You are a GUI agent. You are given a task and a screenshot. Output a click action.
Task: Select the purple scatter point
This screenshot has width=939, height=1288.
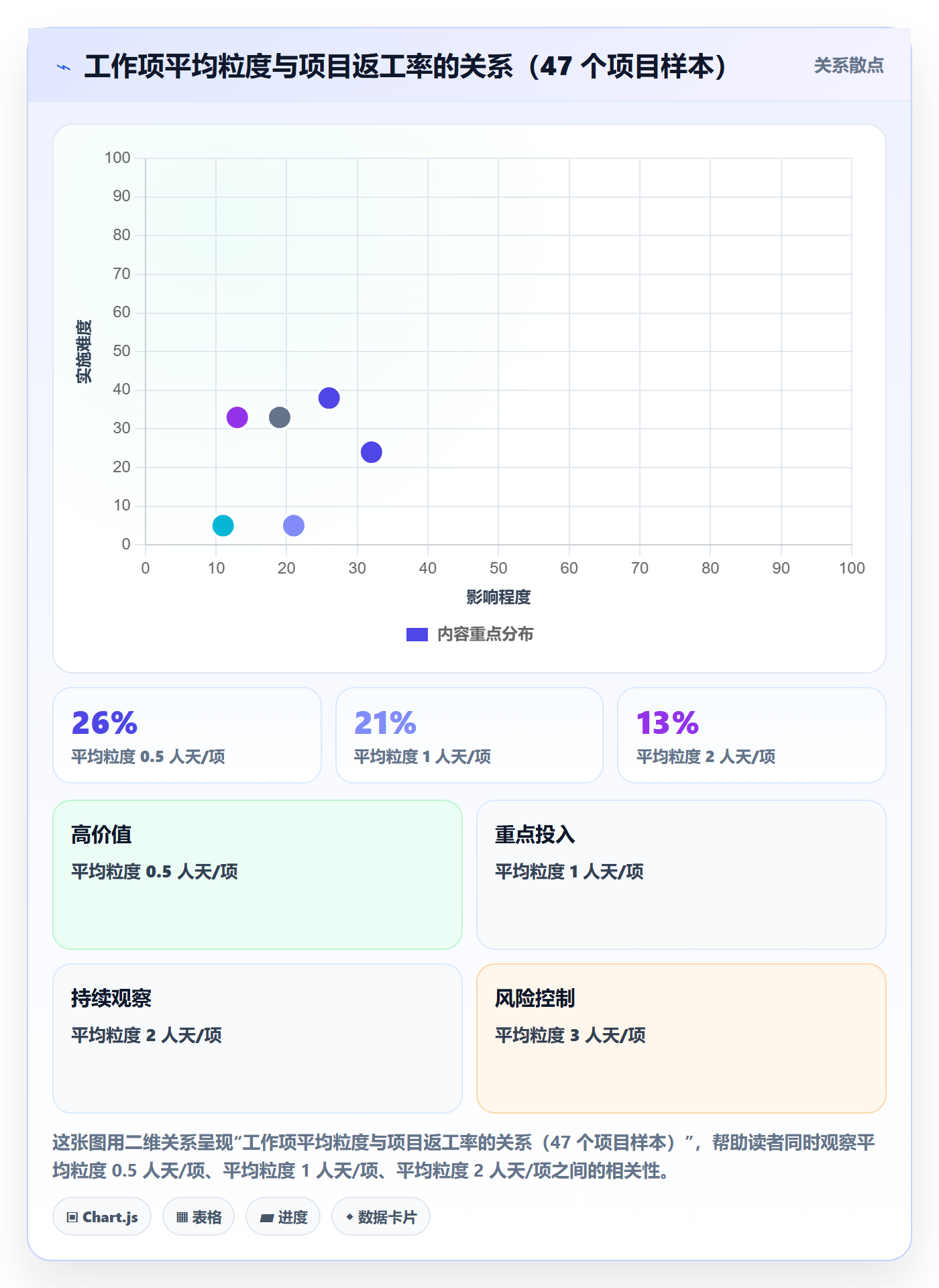pos(237,417)
